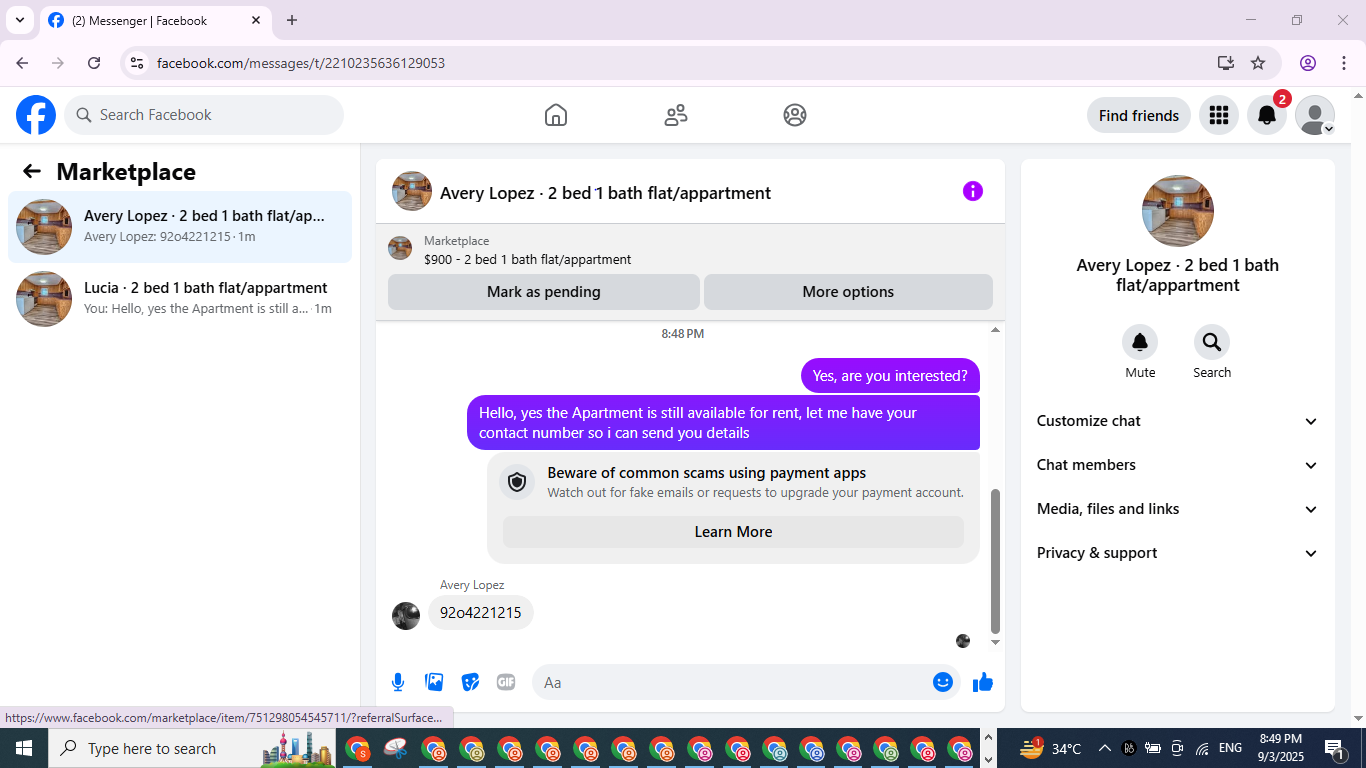The height and width of the screenshot is (768, 1366).
Task: Open the Groups icon in the top navigation
Action: 795,115
